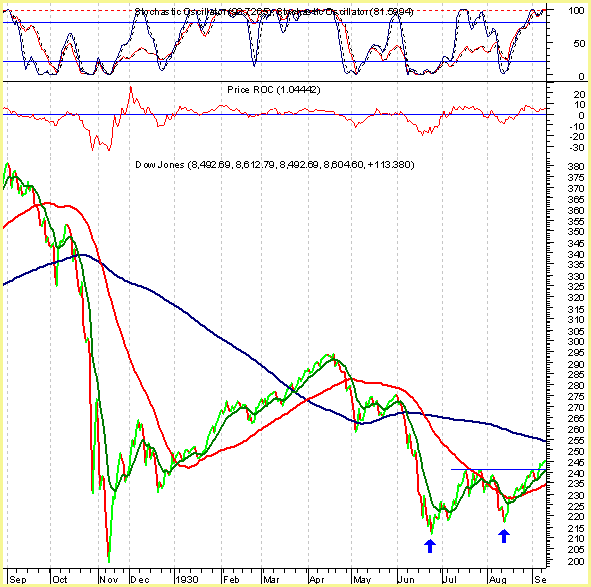Select the 1930 year marker
Image resolution: width=591 pixels, height=587 pixels.
[187, 579]
